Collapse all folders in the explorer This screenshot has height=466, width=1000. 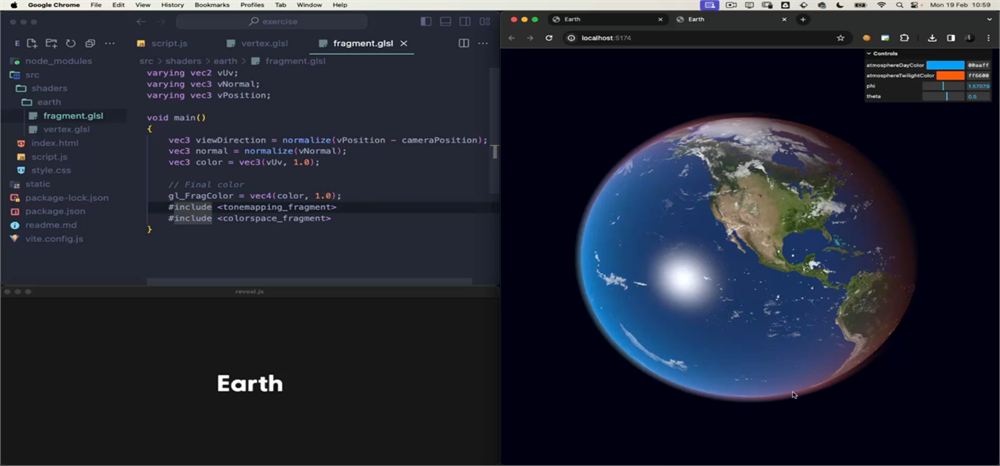point(90,43)
